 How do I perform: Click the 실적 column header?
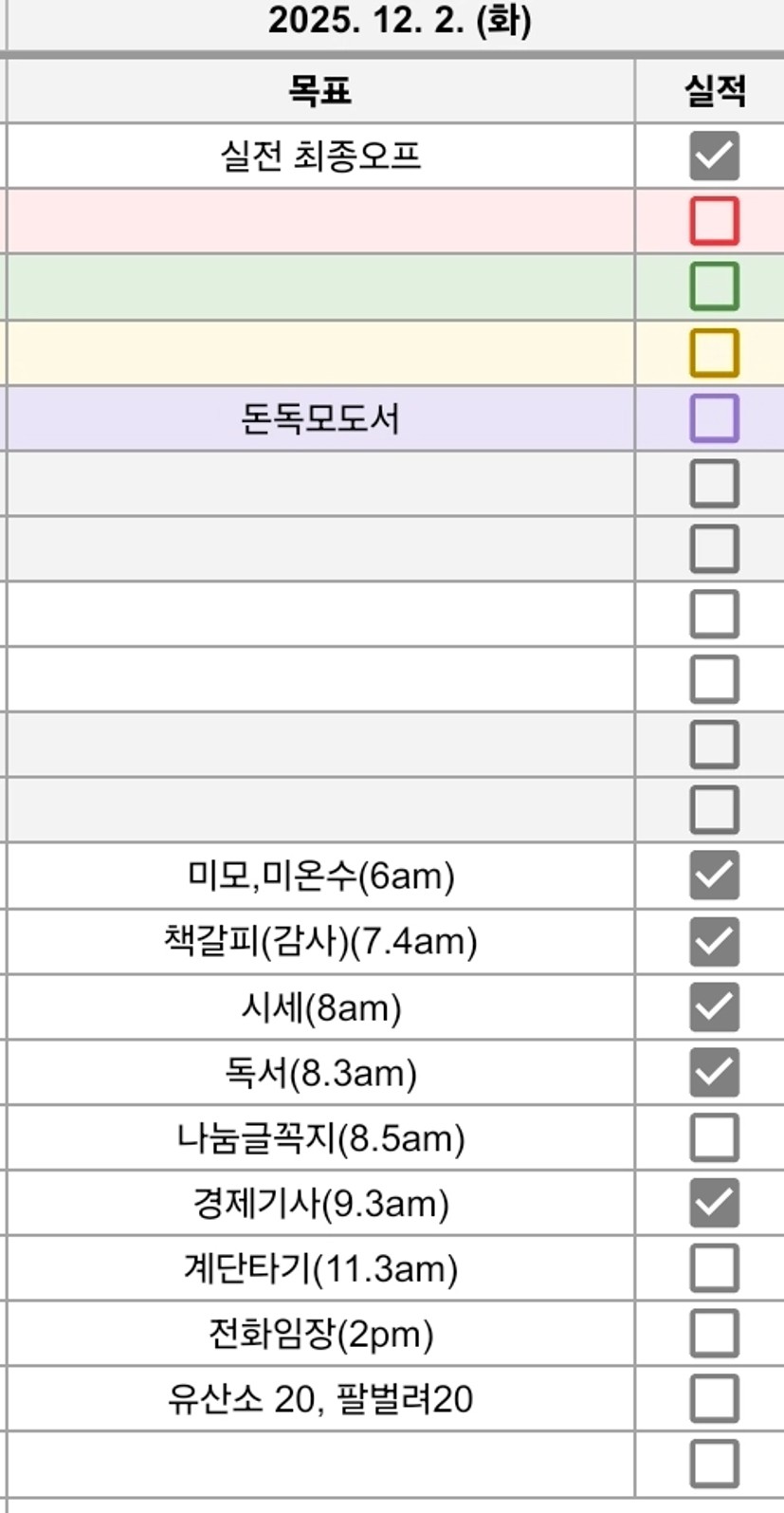714,91
